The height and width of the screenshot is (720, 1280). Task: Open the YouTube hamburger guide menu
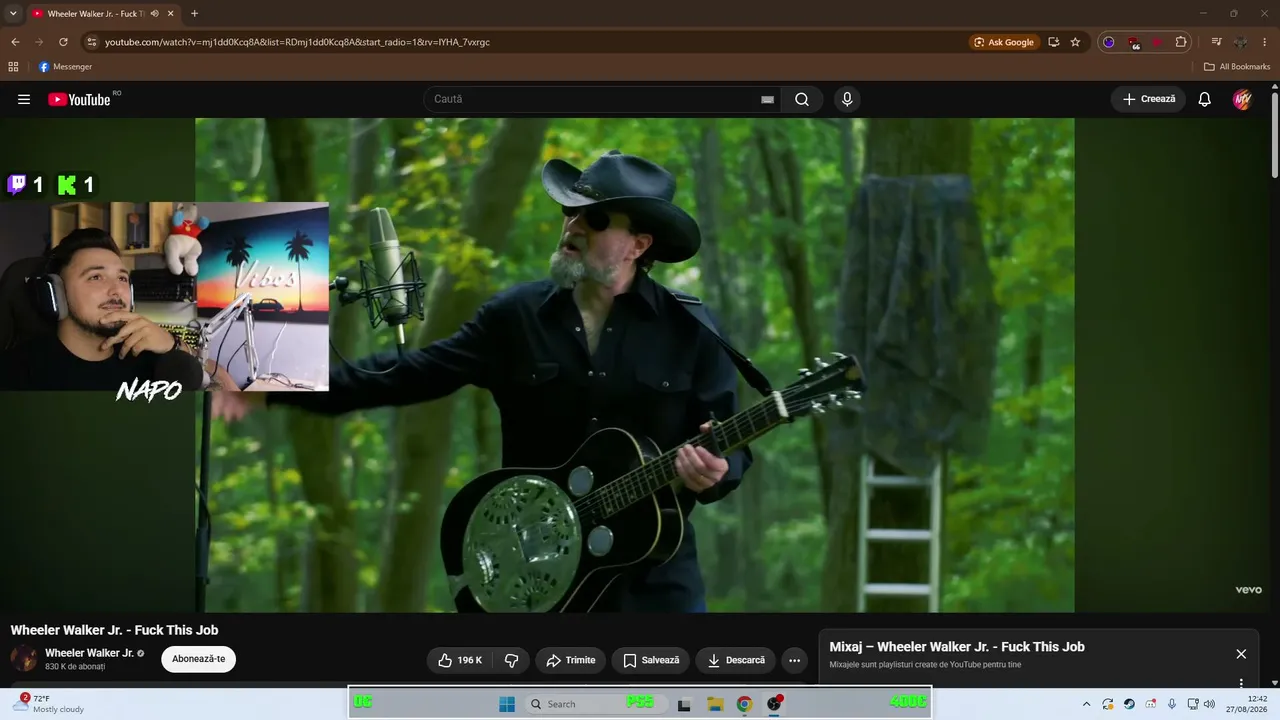[x=24, y=99]
